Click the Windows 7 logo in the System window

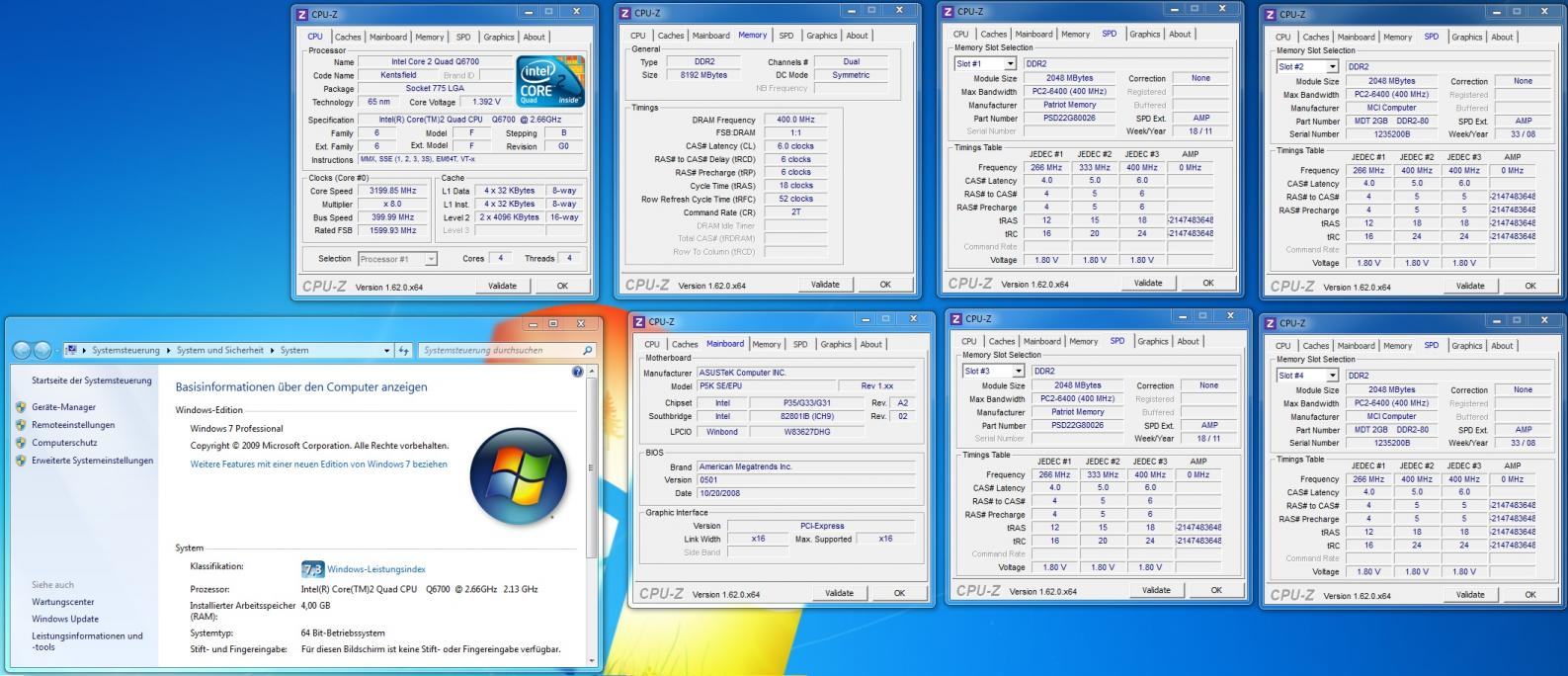[x=518, y=476]
